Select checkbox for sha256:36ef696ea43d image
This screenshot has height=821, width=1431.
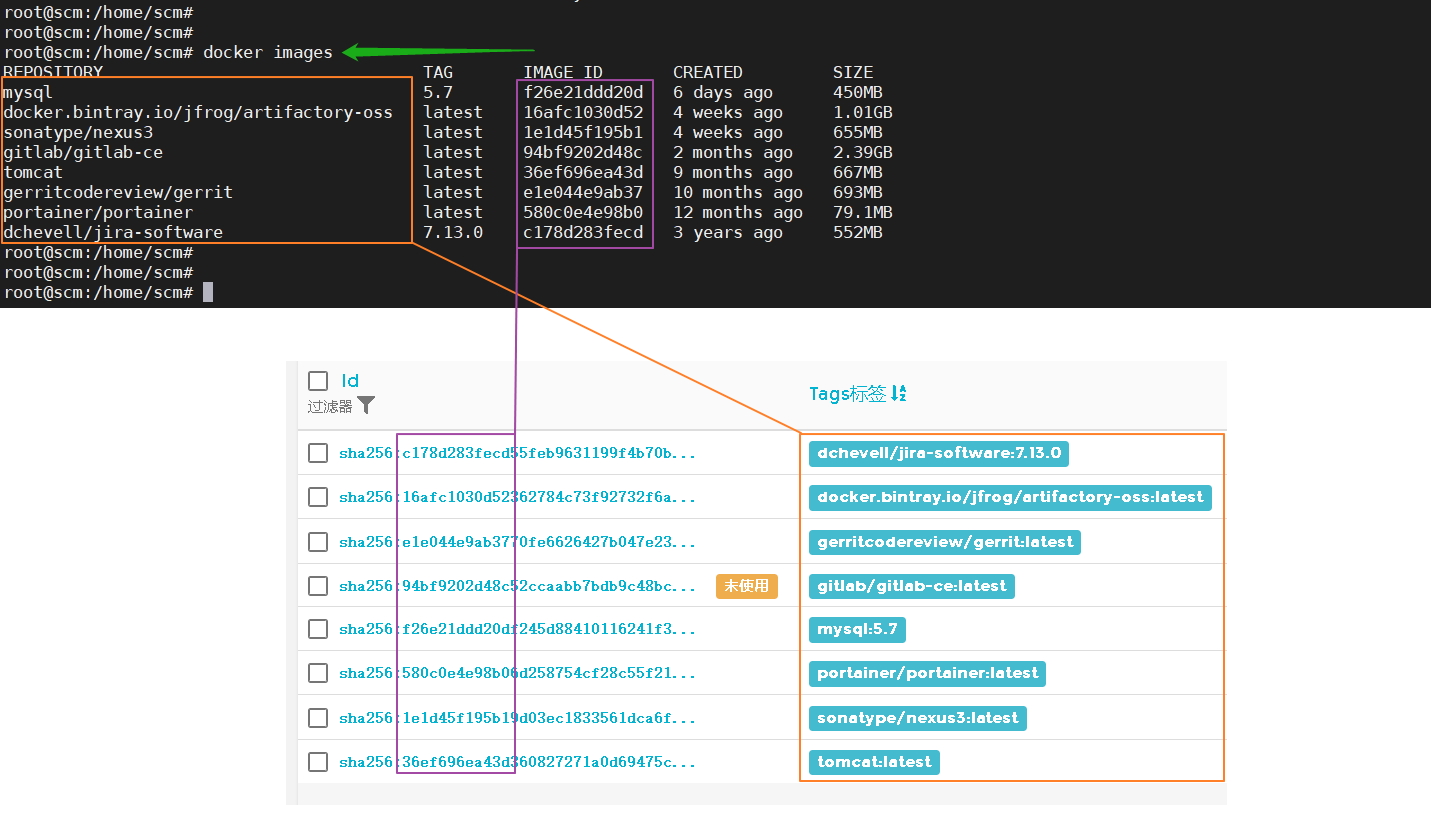(318, 762)
